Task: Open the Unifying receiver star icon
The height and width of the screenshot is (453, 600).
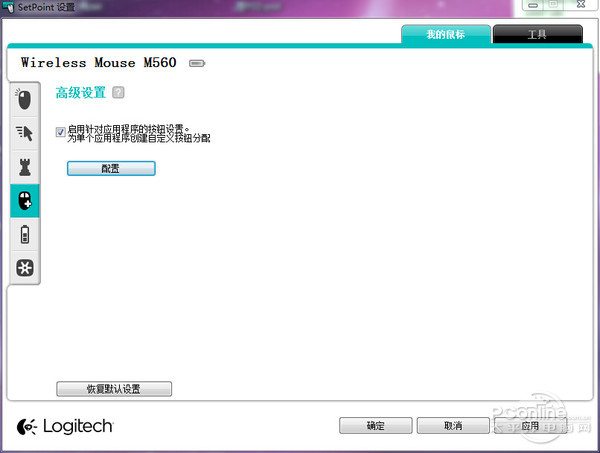Action: (x=24, y=267)
